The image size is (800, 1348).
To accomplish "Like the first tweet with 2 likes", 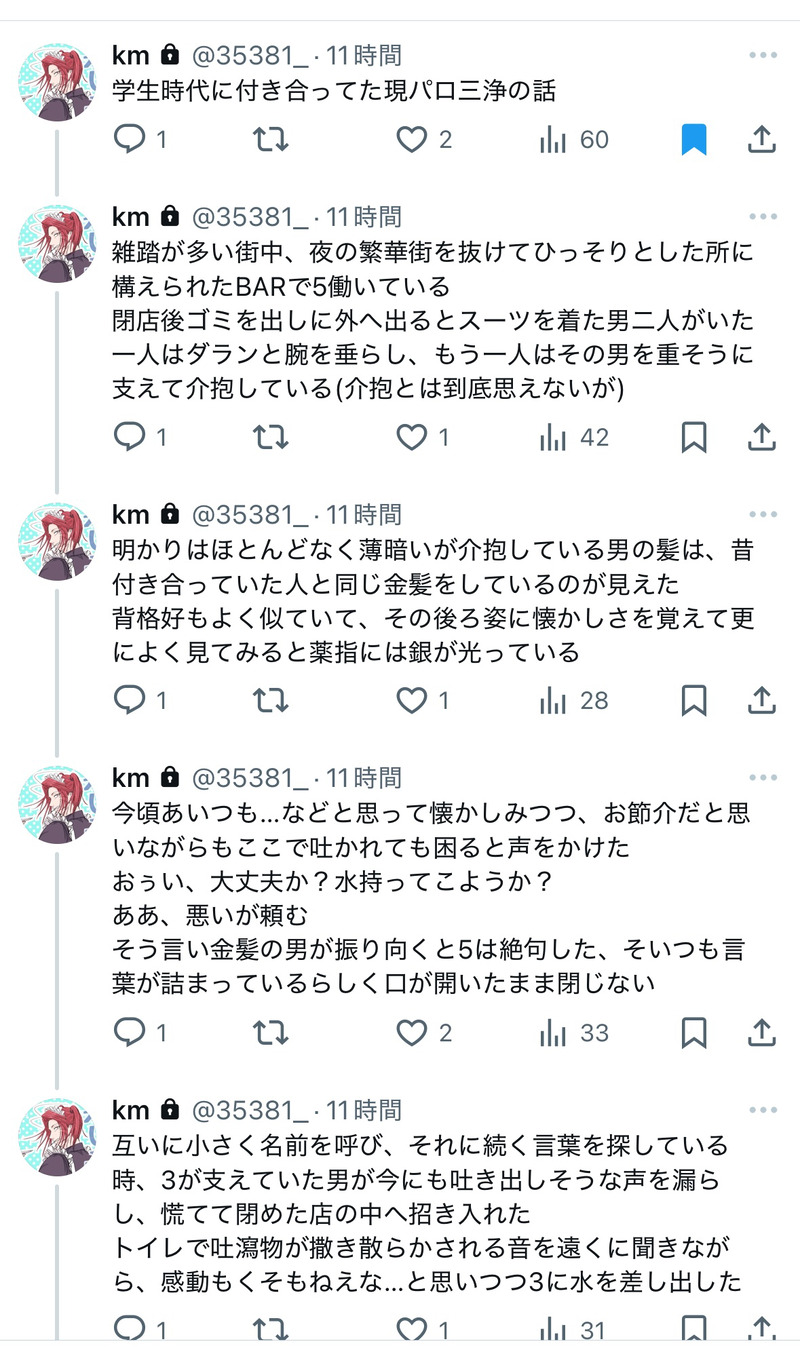I will tap(412, 140).
